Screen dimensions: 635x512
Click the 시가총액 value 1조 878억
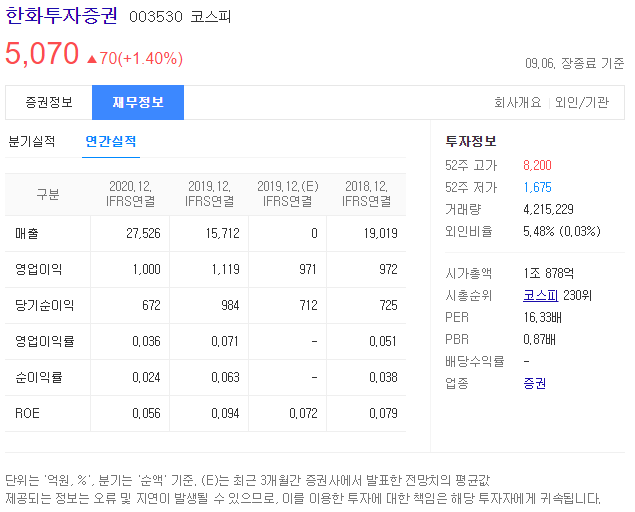(548, 273)
